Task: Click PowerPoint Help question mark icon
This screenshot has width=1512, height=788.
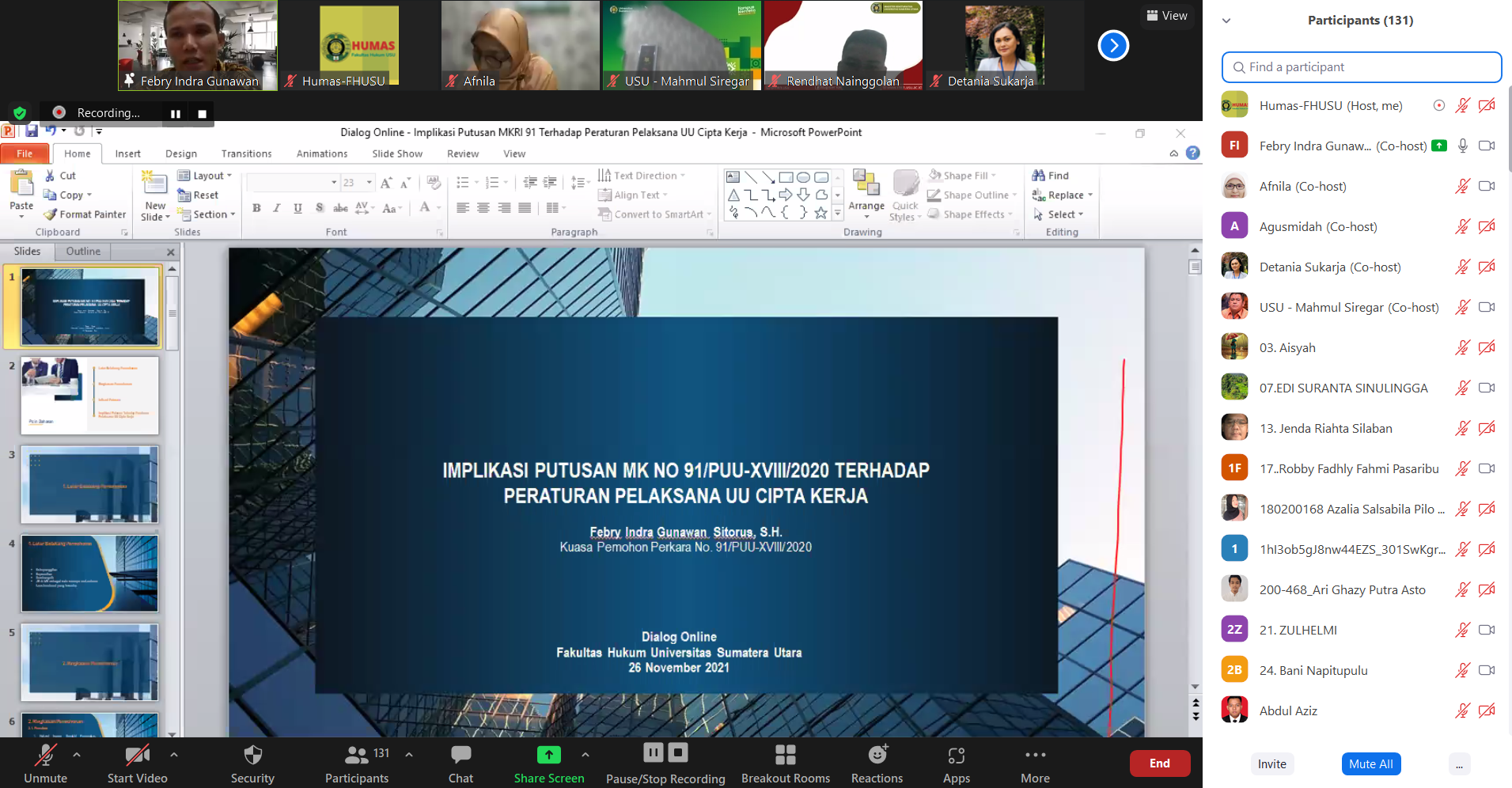Action: point(1193,153)
